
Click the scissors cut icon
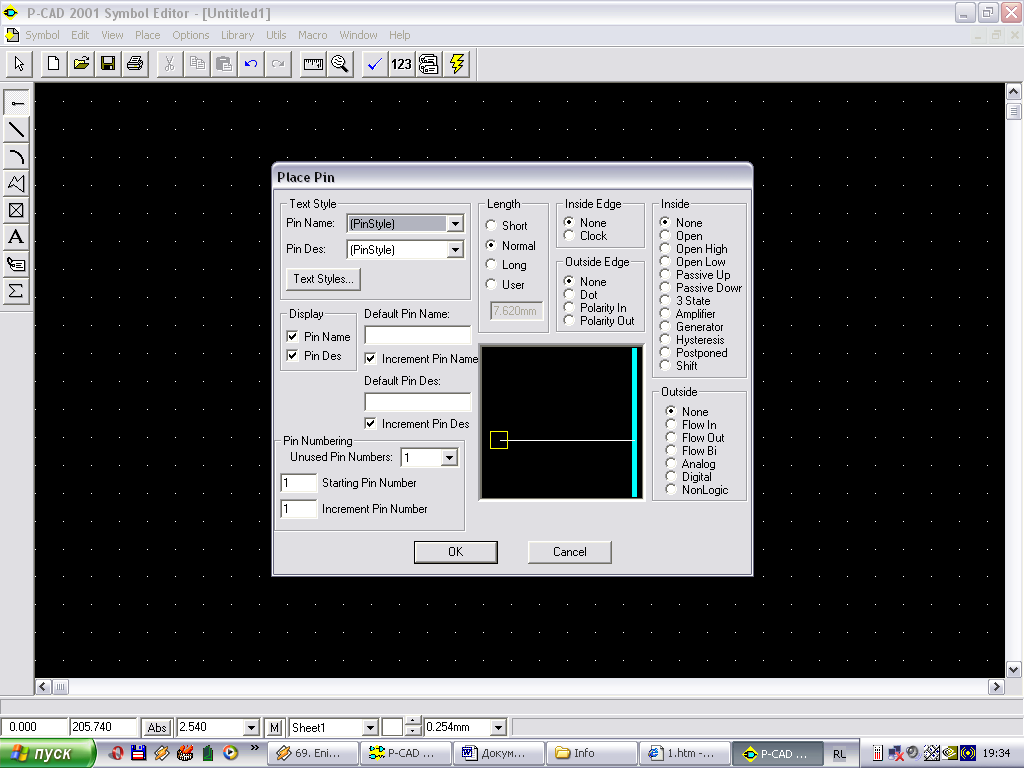click(x=170, y=64)
